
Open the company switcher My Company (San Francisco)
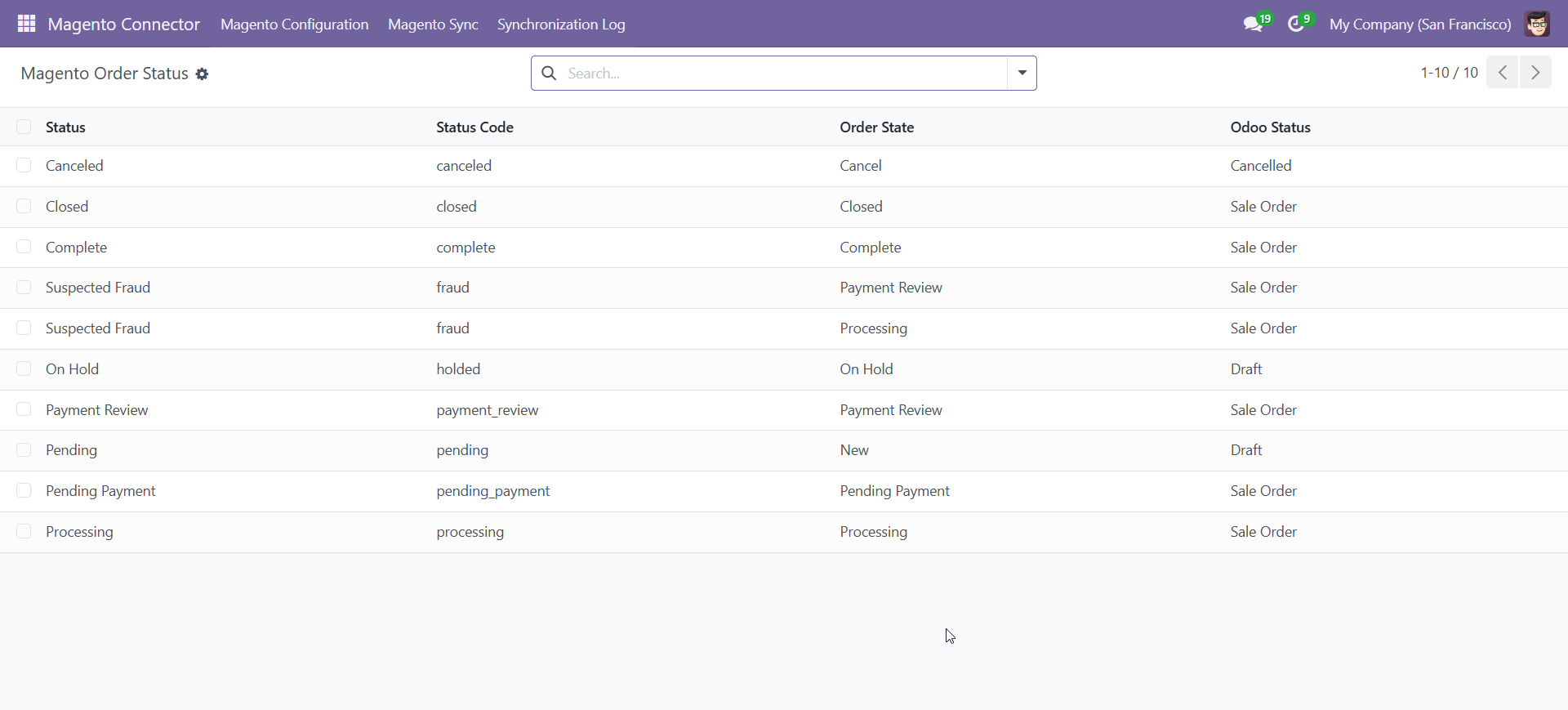[x=1419, y=25]
